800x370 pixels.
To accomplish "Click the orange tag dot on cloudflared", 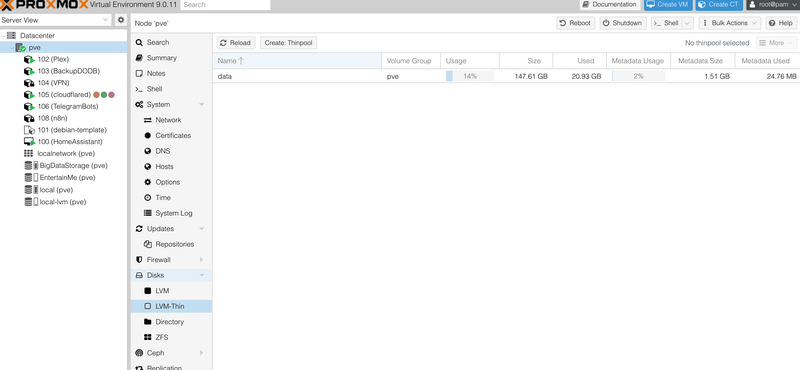I will pos(96,95).
